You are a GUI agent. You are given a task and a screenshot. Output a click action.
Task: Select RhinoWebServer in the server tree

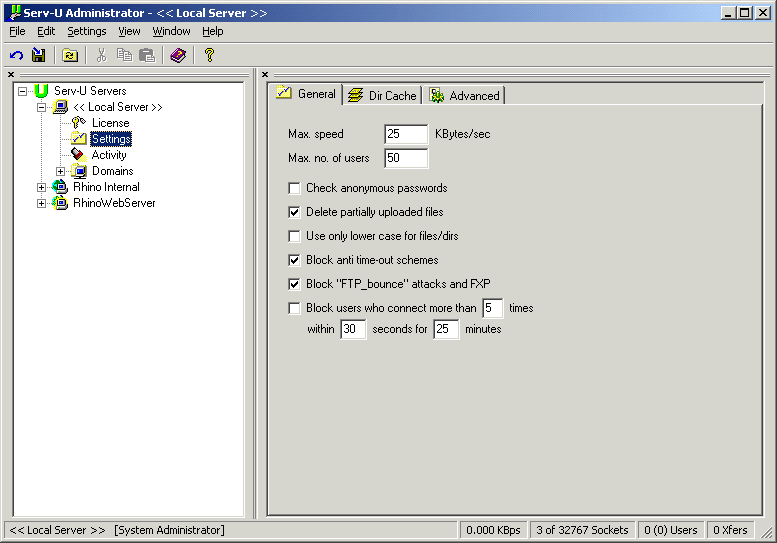(x=113, y=203)
